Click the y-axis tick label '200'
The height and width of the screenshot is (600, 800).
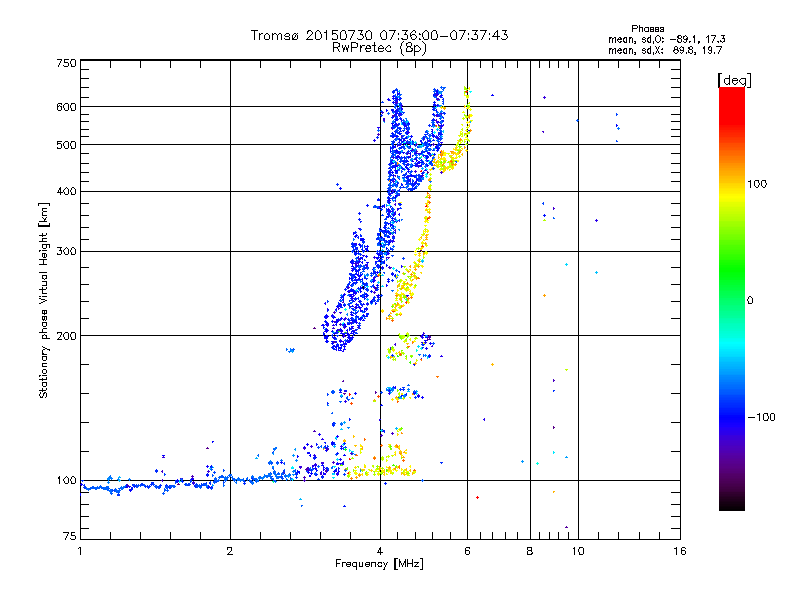66,336
